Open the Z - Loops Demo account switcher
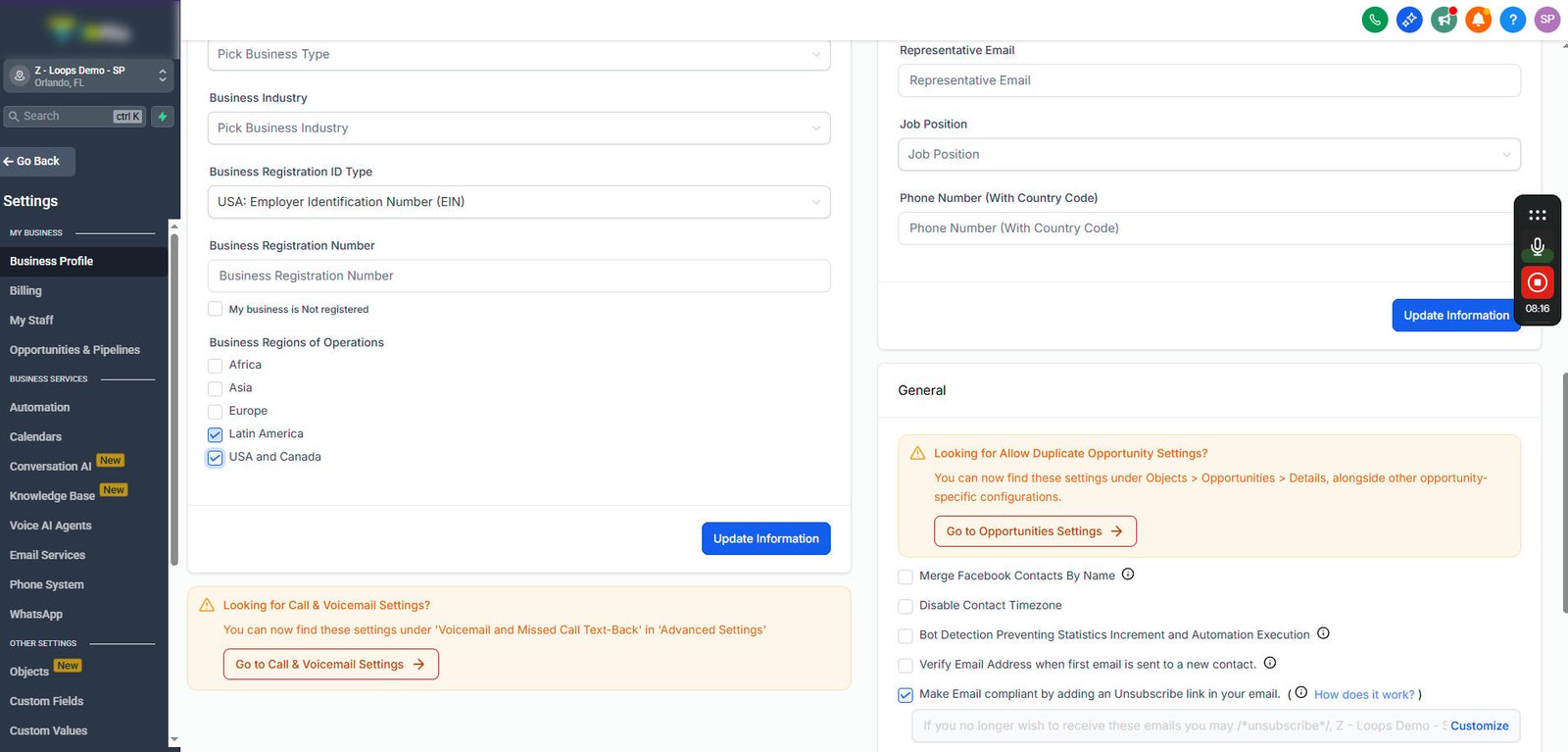Viewport: 1568px width, 752px height. 88,75
